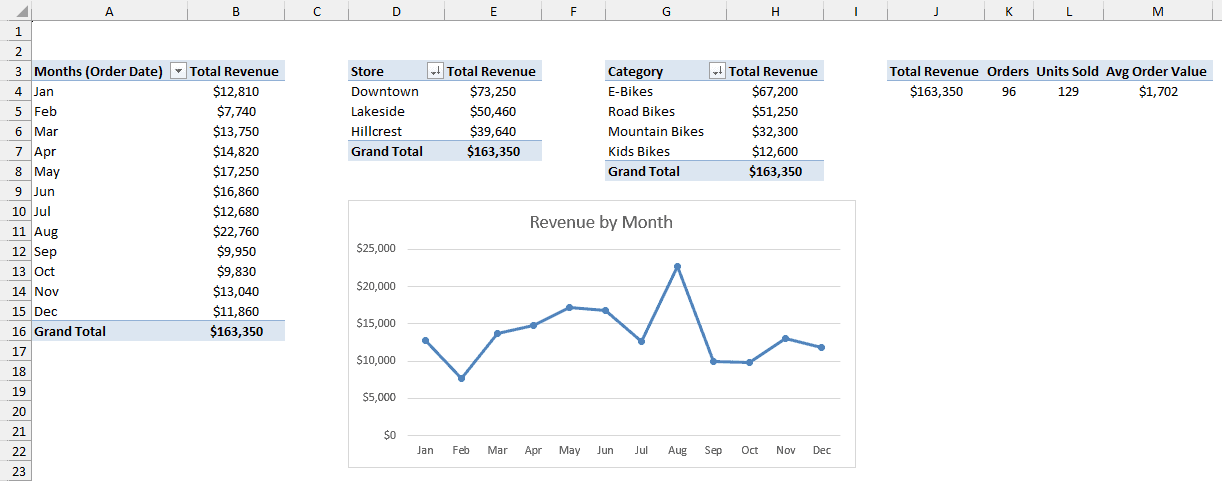Select column G header
This screenshot has height=481, width=1222.
click(666, 11)
